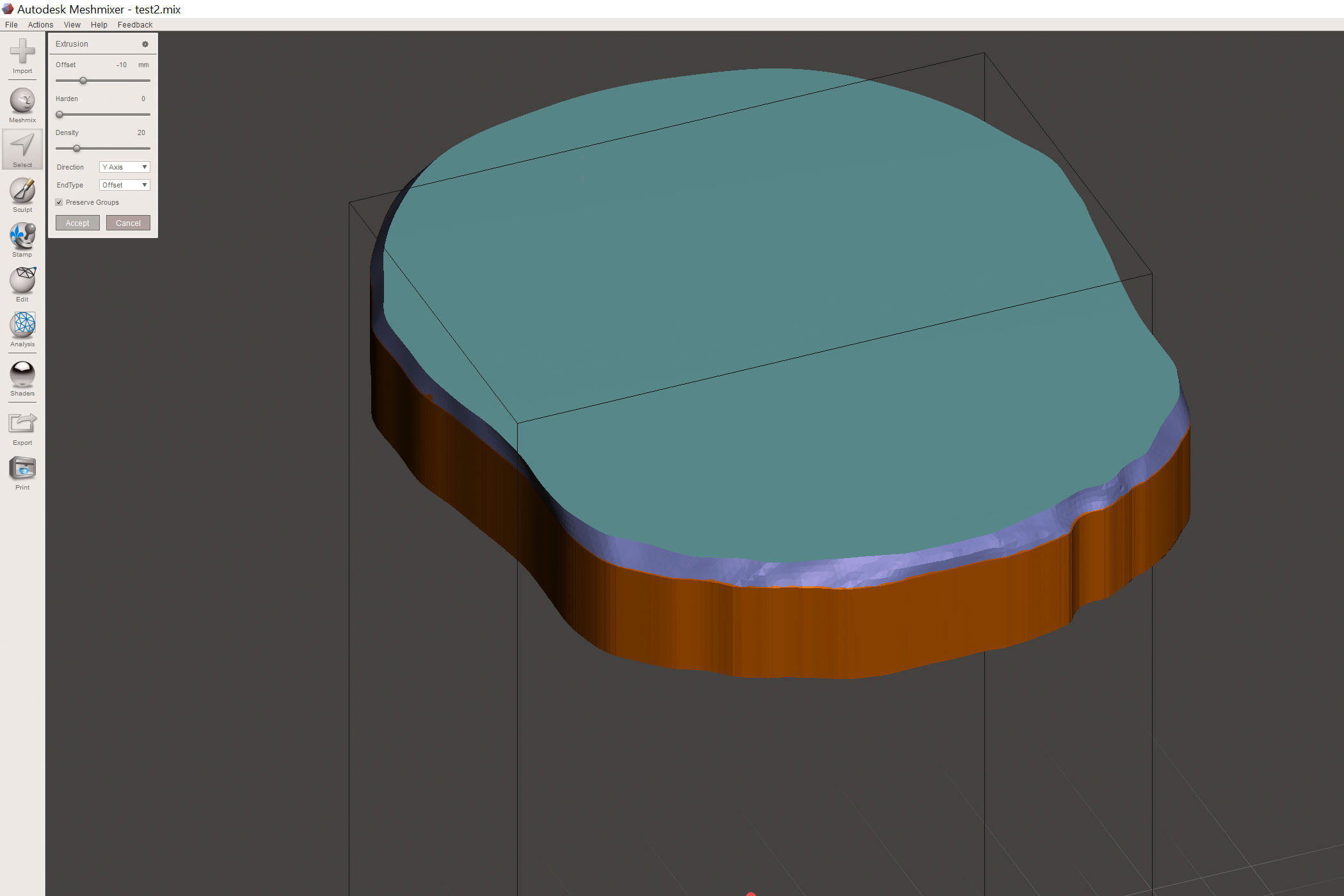Viewport: 1344px width, 896px height.
Task: Open the Help menu
Action: [99, 25]
